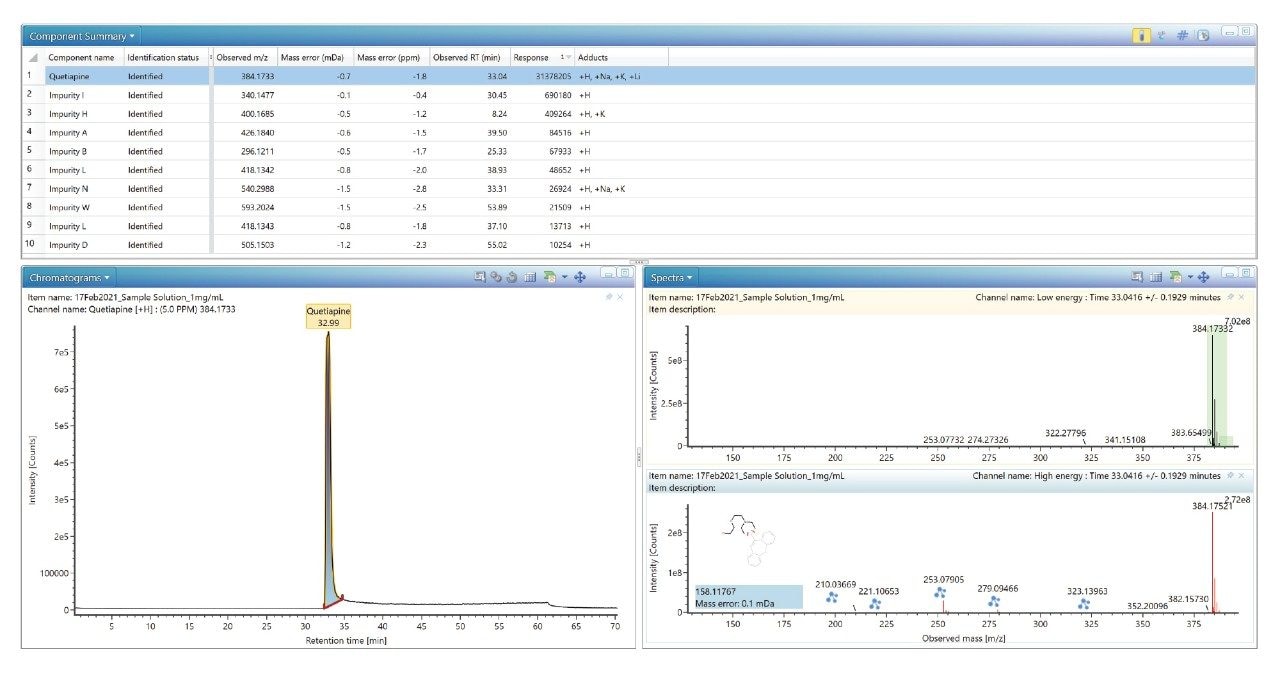Click the table grid icon in Chromatograms toolbar
This screenshot has width=1280, height=675.
[x=530, y=277]
